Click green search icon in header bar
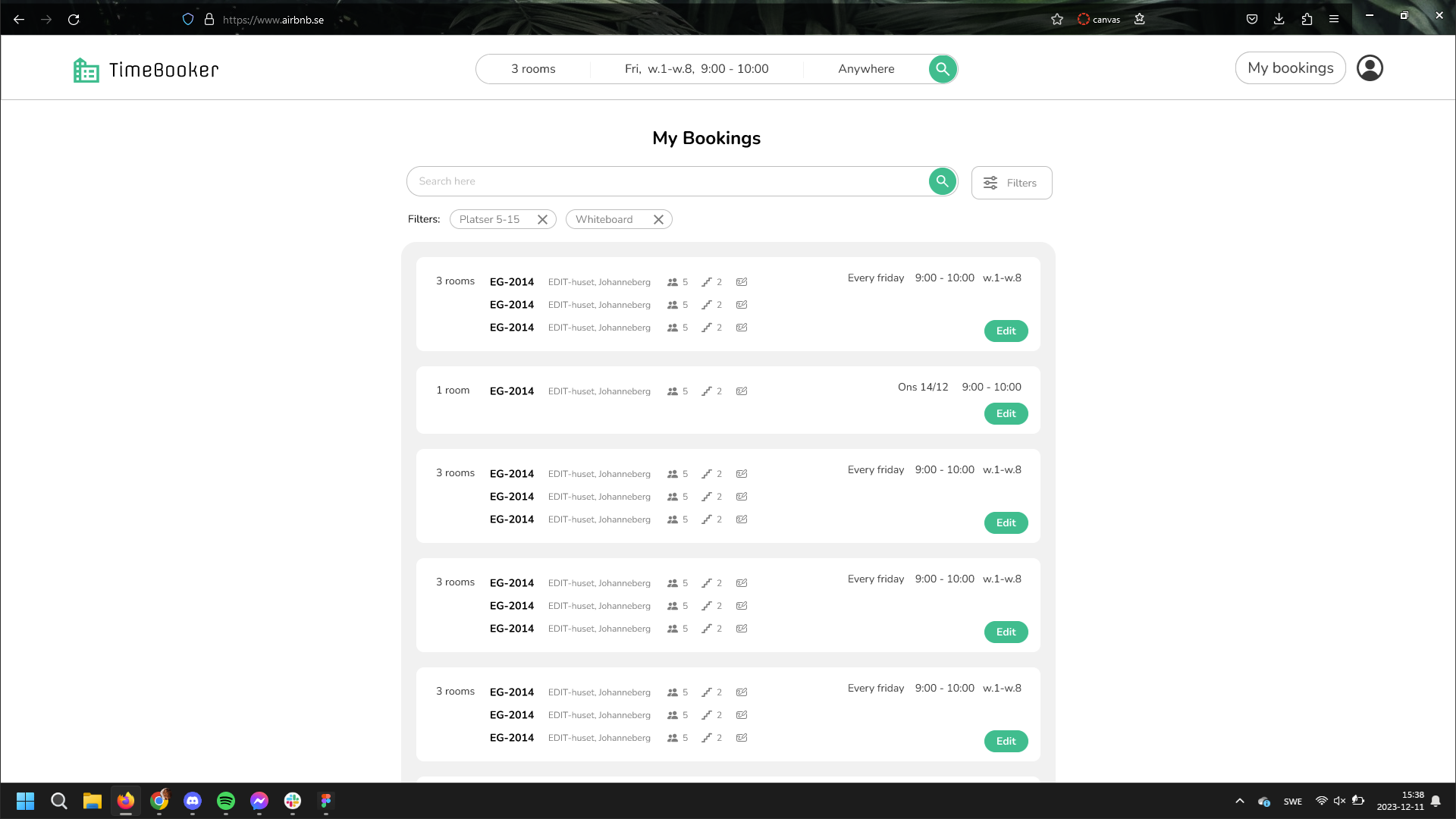The height and width of the screenshot is (819, 1456). pos(942,69)
